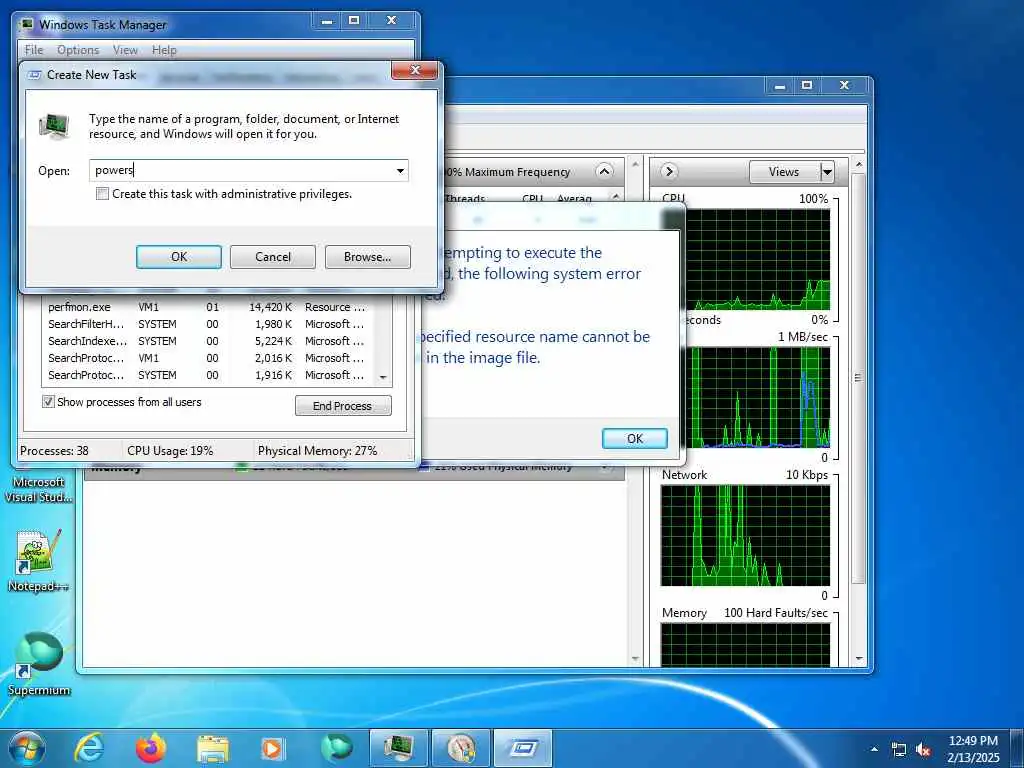Open network status tray icon

(x=899, y=750)
